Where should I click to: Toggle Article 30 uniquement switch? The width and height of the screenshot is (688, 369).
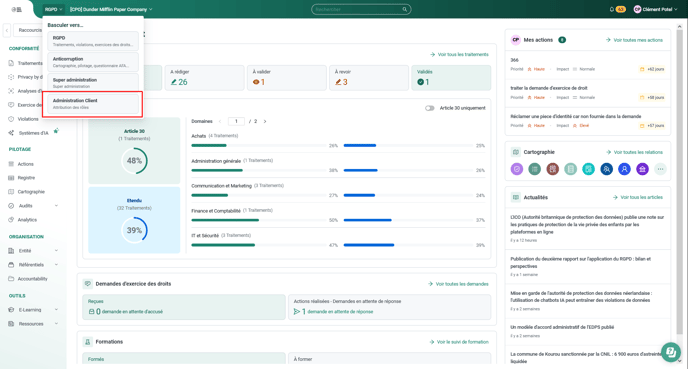point(430,108)
